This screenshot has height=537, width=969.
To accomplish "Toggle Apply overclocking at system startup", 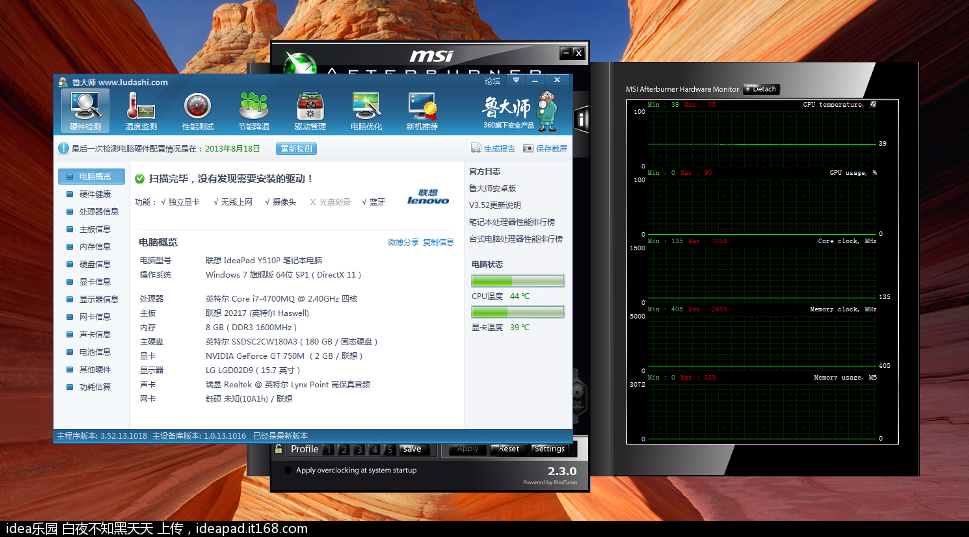I will tap(288, 470).
